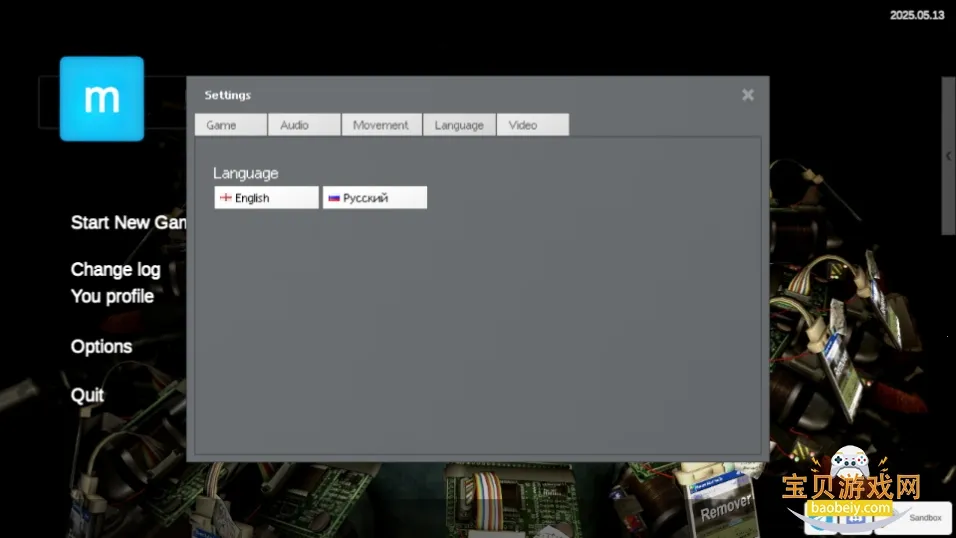Click the English flag icon

tap(226, 198)
